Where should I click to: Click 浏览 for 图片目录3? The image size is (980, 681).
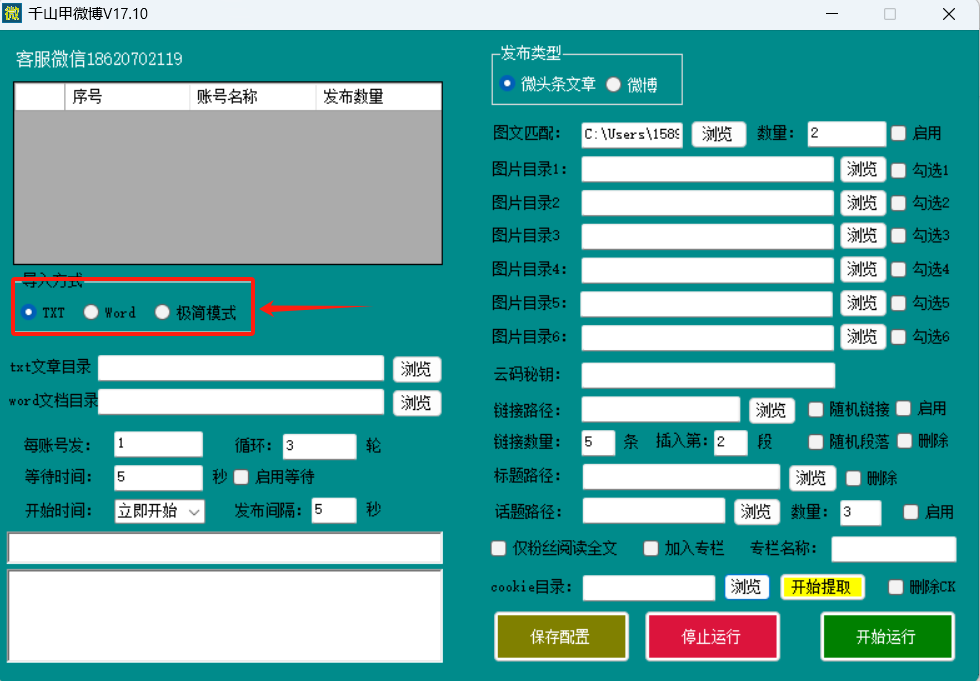click(862, 236)
